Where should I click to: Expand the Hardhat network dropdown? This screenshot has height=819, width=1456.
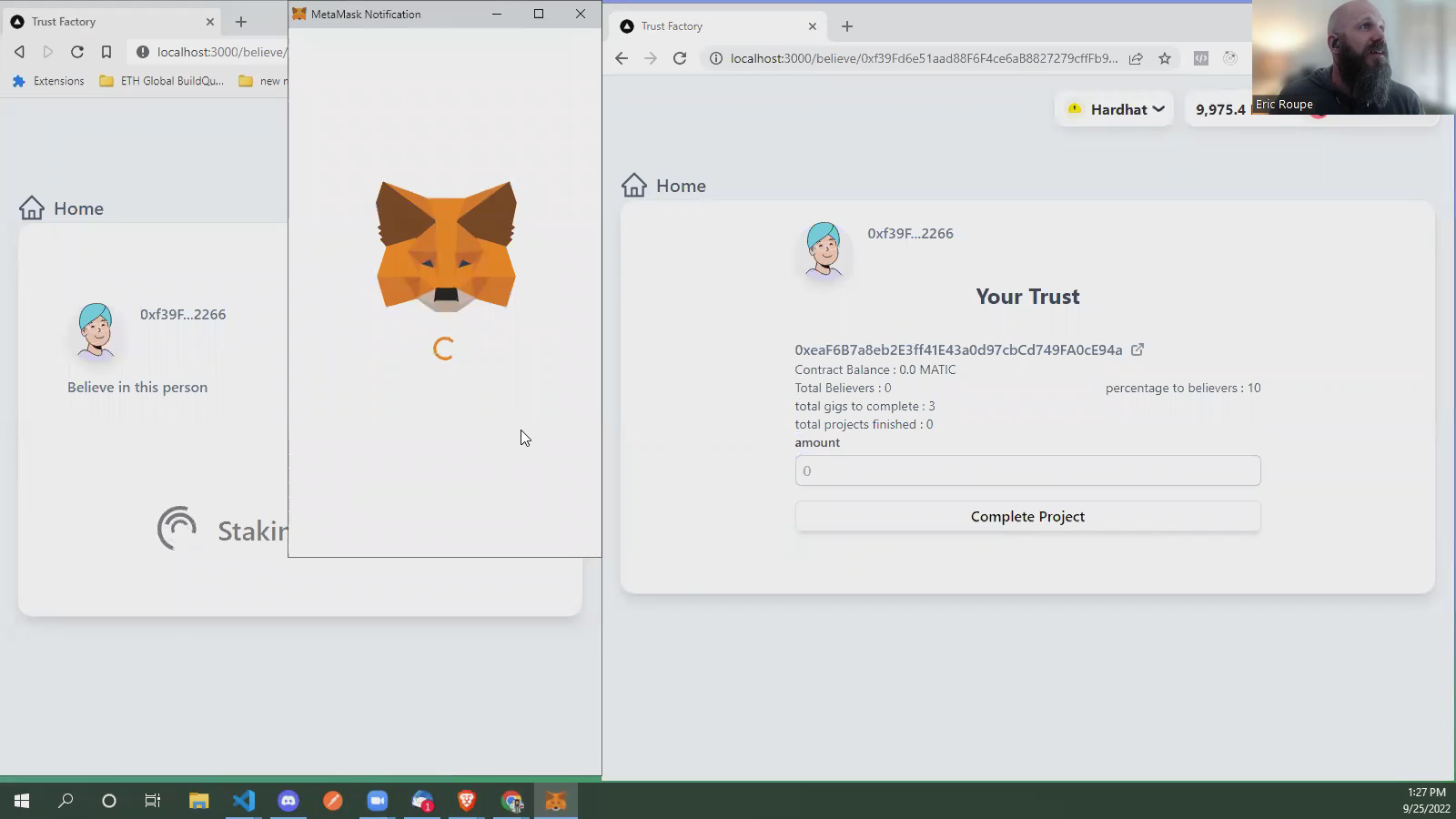(1115, 109)
